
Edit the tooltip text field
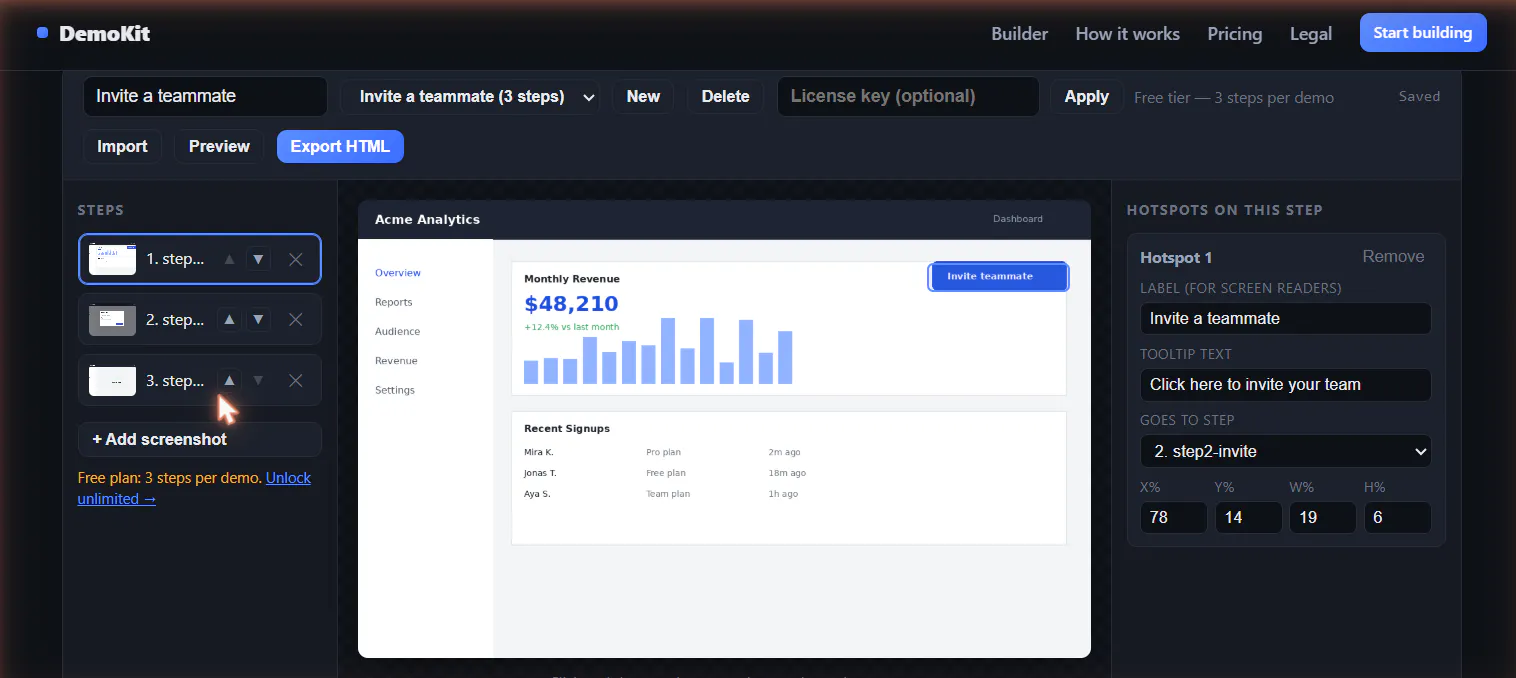[1285, 384]
